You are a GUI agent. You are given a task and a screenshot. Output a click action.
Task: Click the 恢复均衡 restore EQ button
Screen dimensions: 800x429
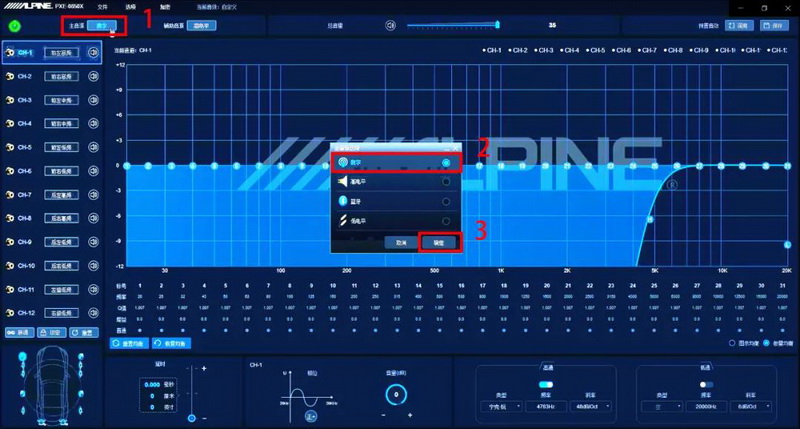[171, 343]
